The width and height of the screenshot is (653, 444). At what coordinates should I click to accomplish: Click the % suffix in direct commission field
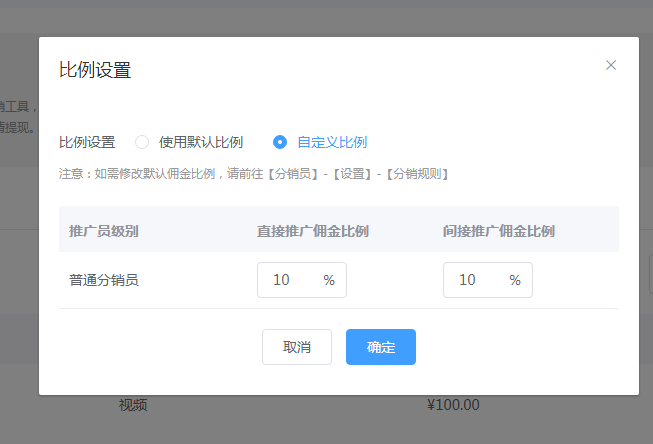[329, 280]
